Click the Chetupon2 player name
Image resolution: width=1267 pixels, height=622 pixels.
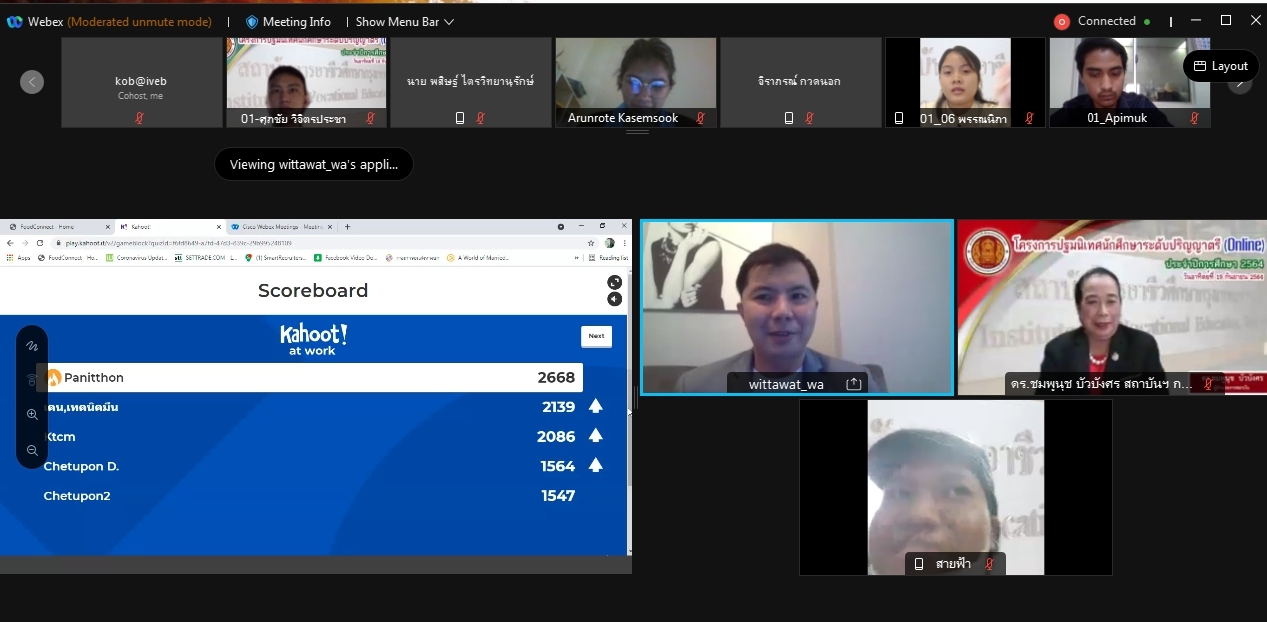[77, 495]
